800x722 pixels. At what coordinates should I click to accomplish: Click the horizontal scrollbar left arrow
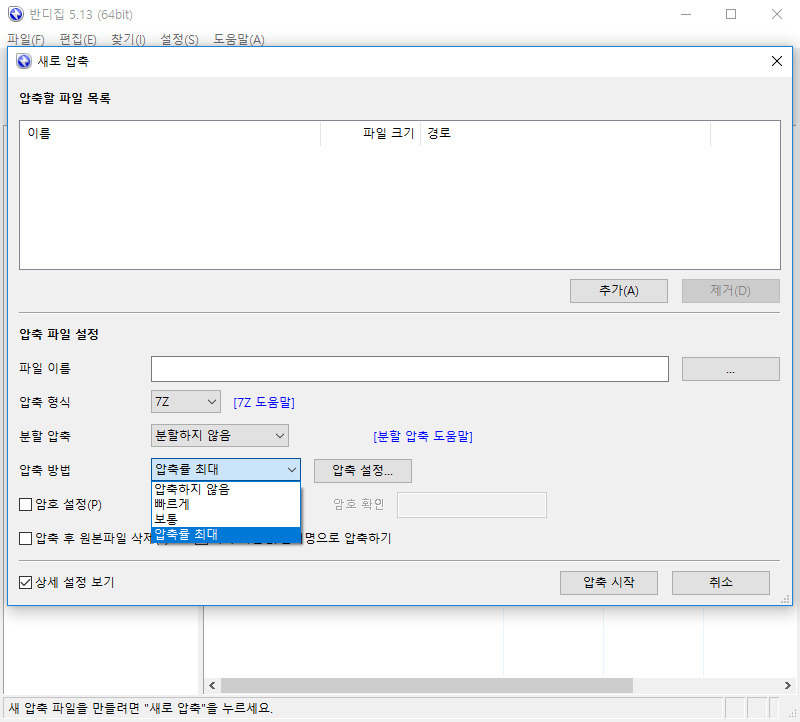point(212,685)
